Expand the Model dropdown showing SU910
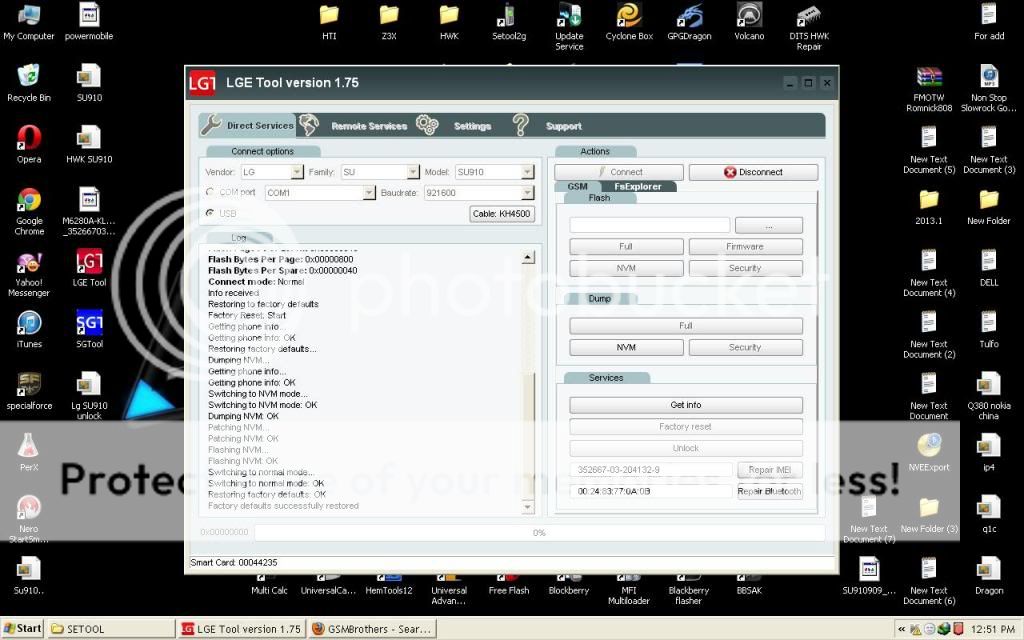The height and width of the screenshot is (640, 1024). click(x=528, y=172)
